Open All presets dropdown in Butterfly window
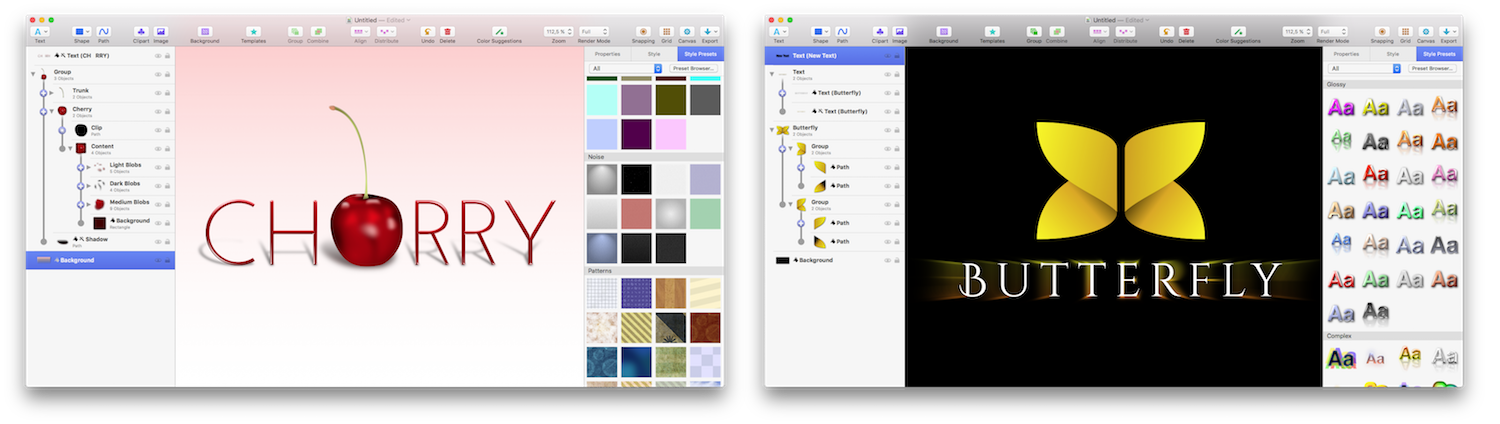 1365,68
